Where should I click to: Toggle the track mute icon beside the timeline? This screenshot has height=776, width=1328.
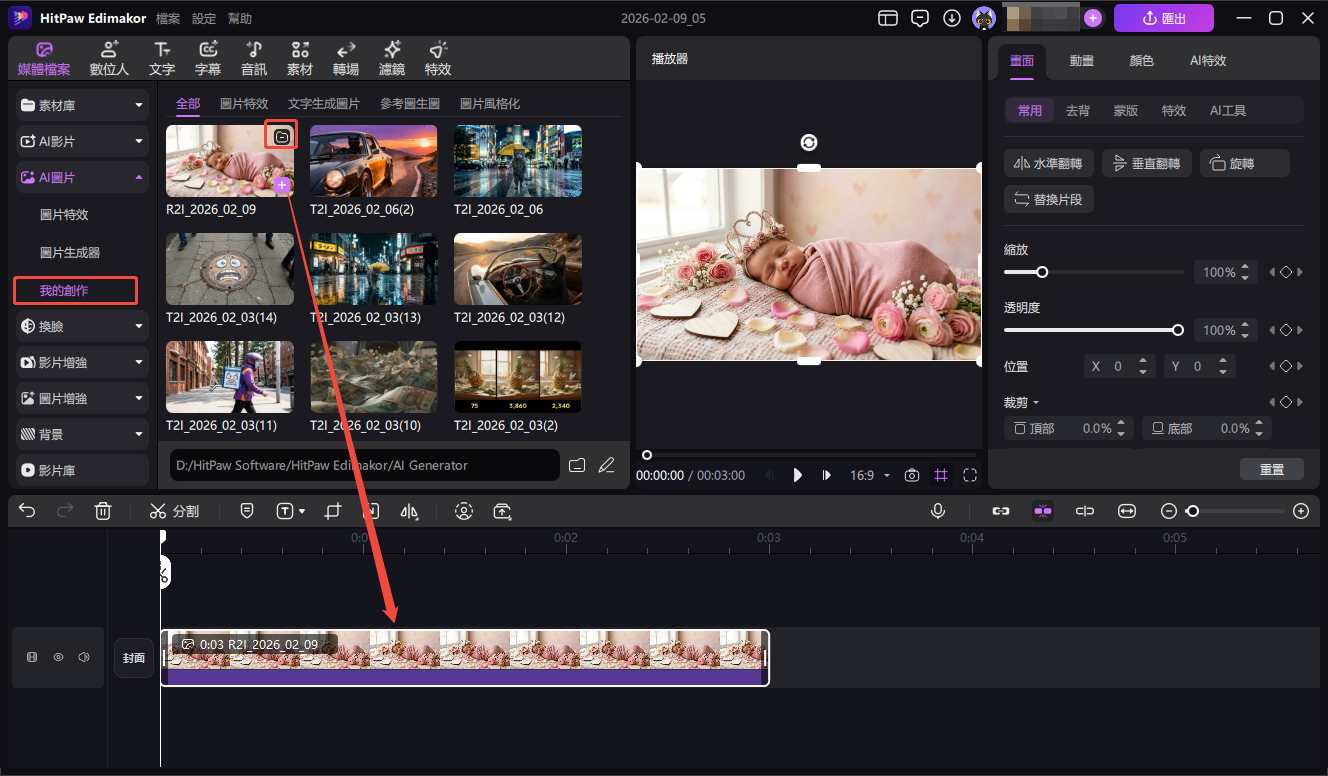(x=84, y=656)
